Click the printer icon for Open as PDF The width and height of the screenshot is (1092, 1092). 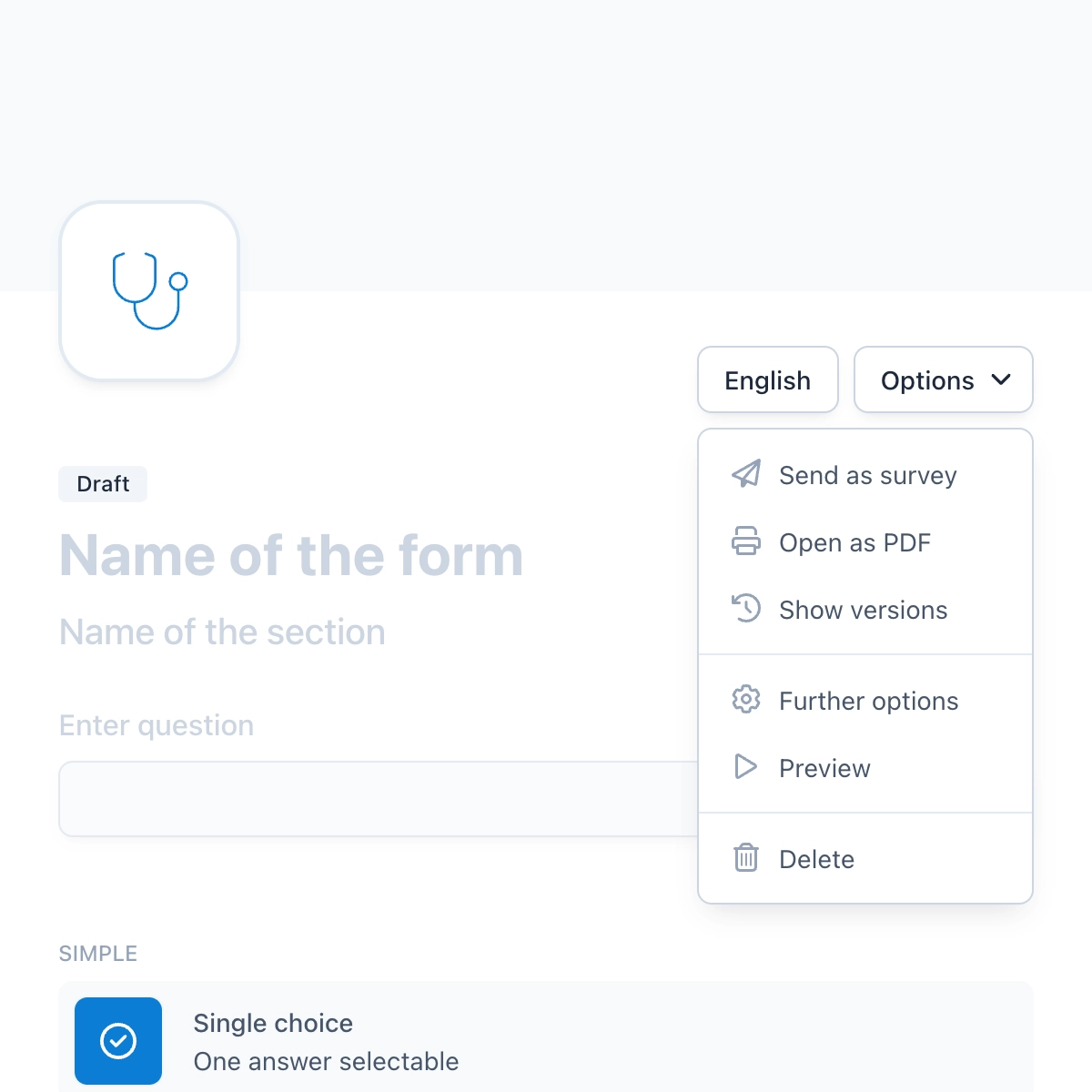pos(747,542)
